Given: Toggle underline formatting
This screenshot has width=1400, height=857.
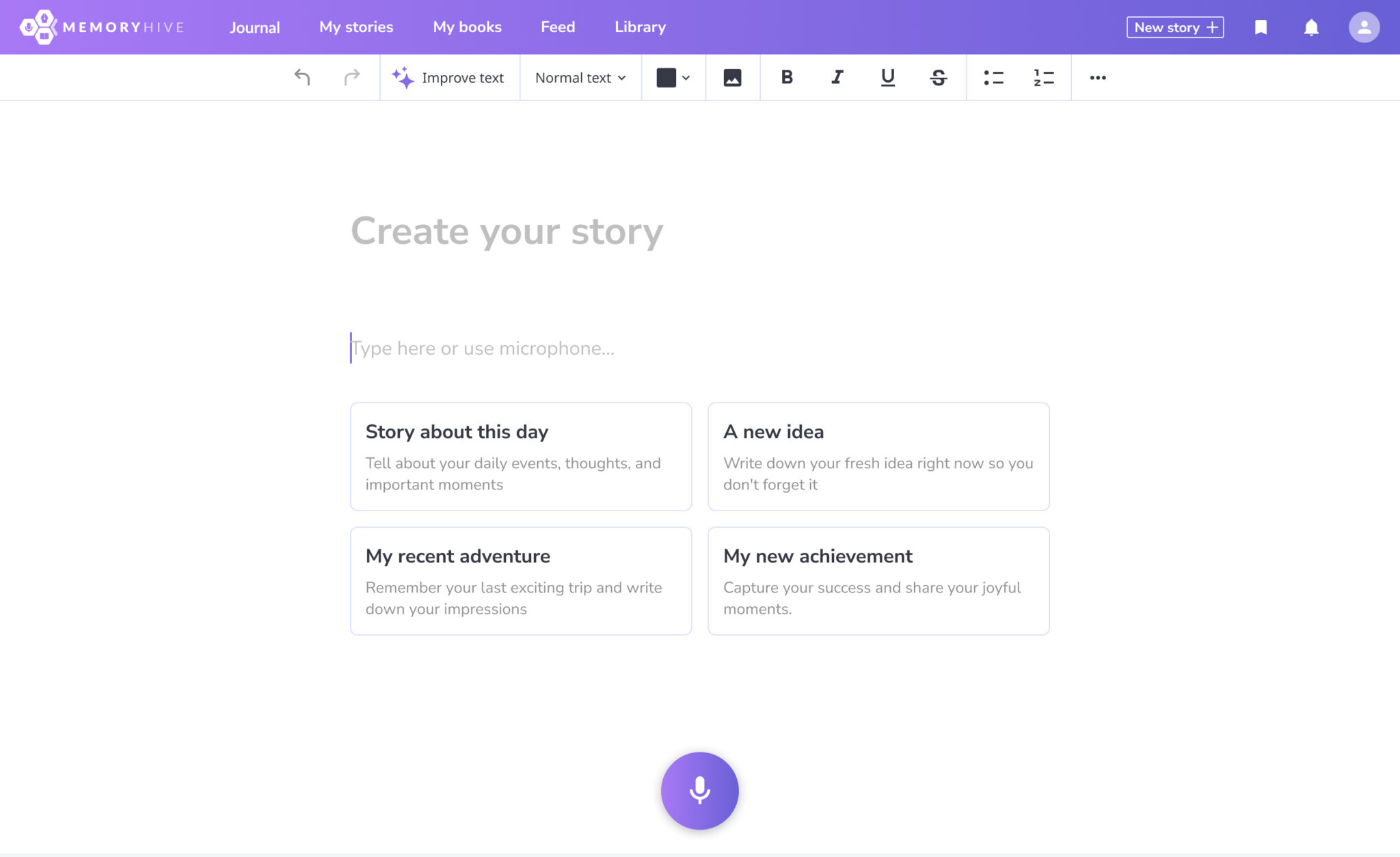Looking at the screenshot, I should tap(887, 77).
